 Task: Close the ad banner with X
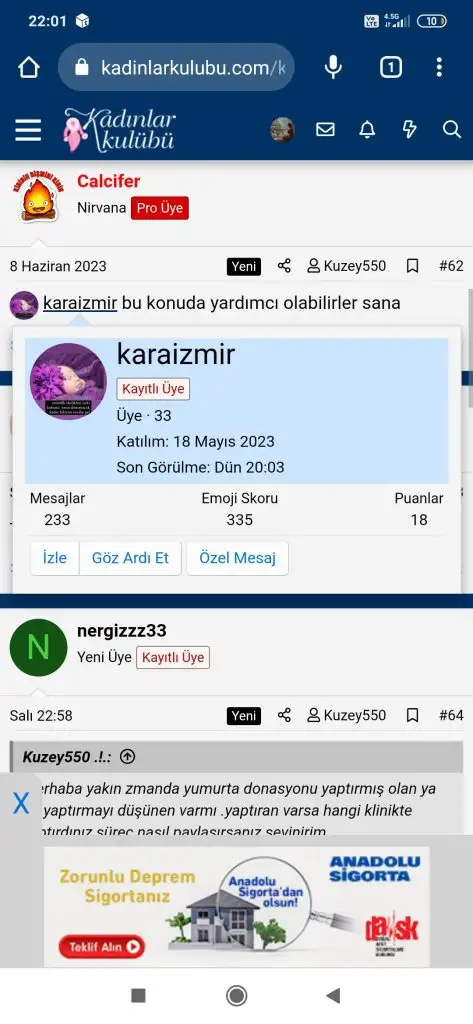pyautogui.click(x=21, y=803)
